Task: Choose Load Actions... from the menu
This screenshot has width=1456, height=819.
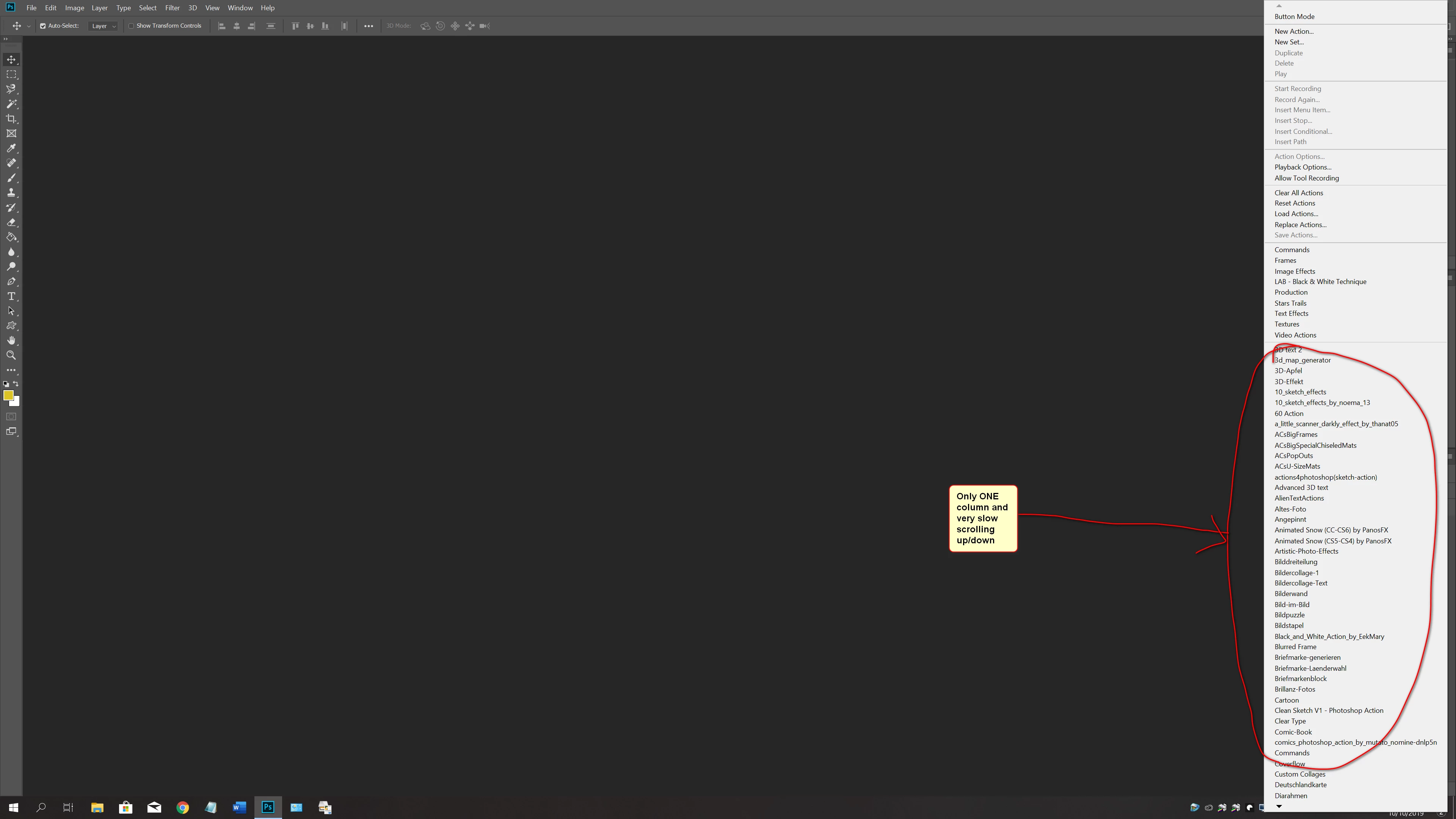Action: 1296,213
